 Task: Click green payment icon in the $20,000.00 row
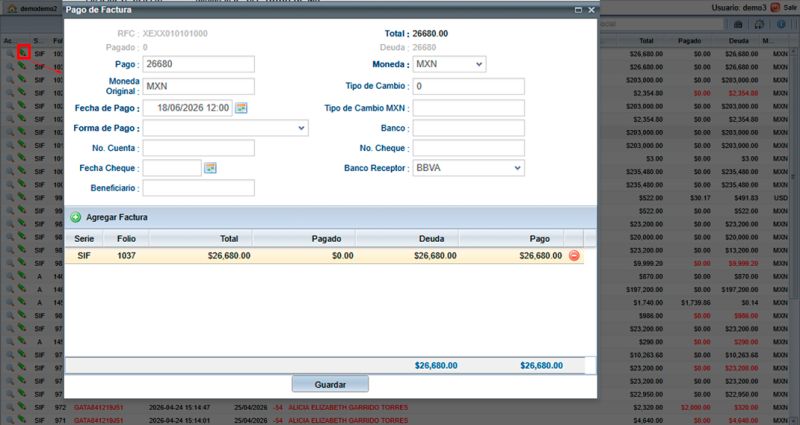[22, 236]
